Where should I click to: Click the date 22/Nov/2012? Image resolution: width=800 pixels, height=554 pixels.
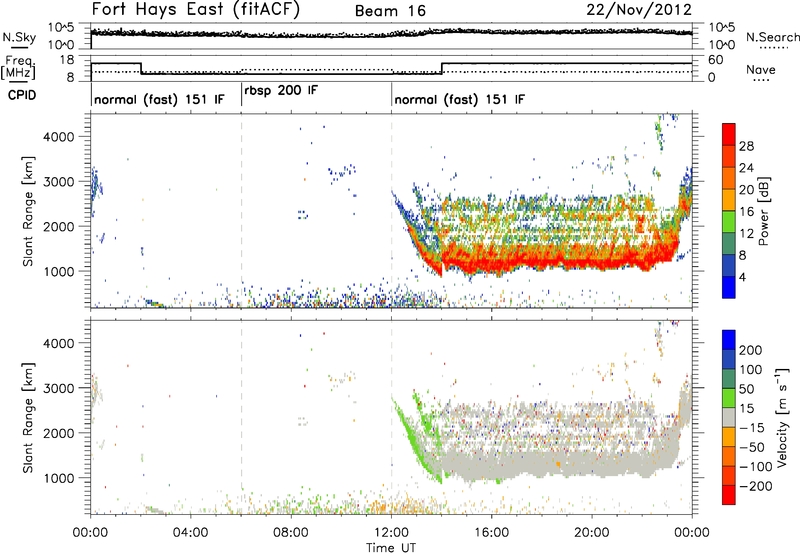[639, 9]
